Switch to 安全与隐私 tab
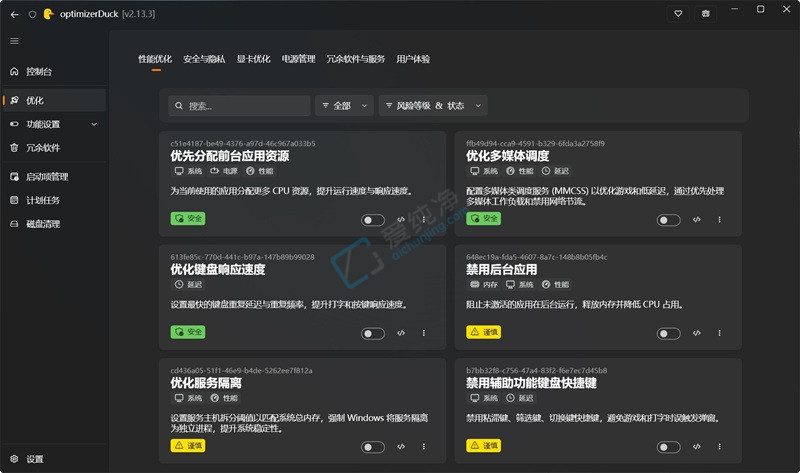The image size is (800, 473). click(204, 59)
